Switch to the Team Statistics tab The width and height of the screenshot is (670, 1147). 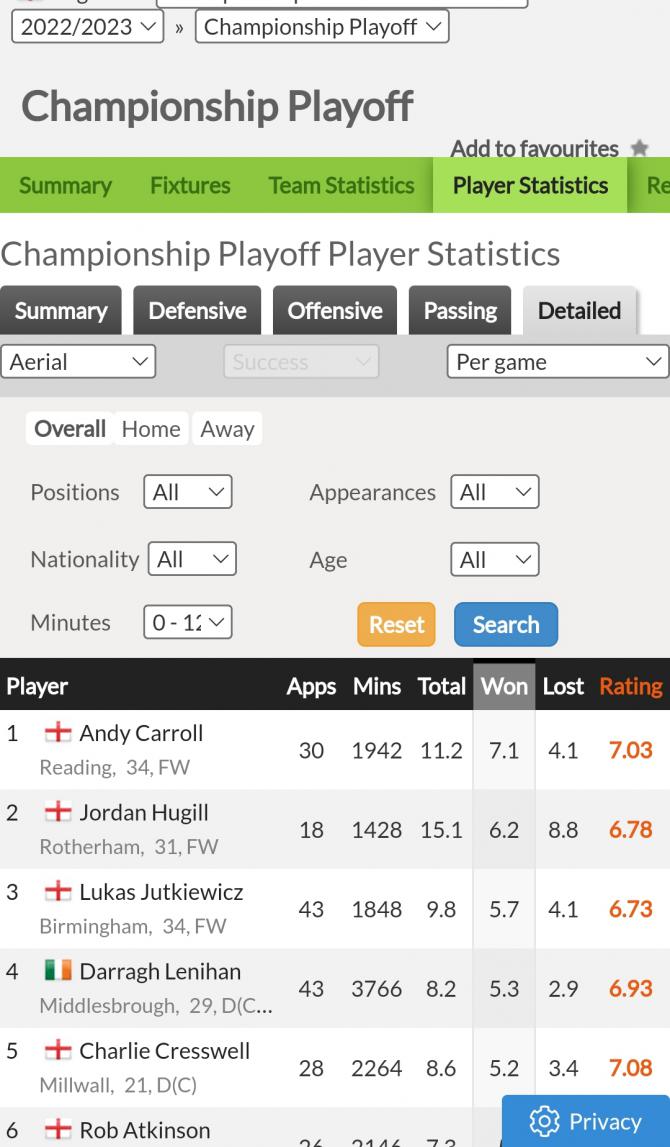click(341, 186)
